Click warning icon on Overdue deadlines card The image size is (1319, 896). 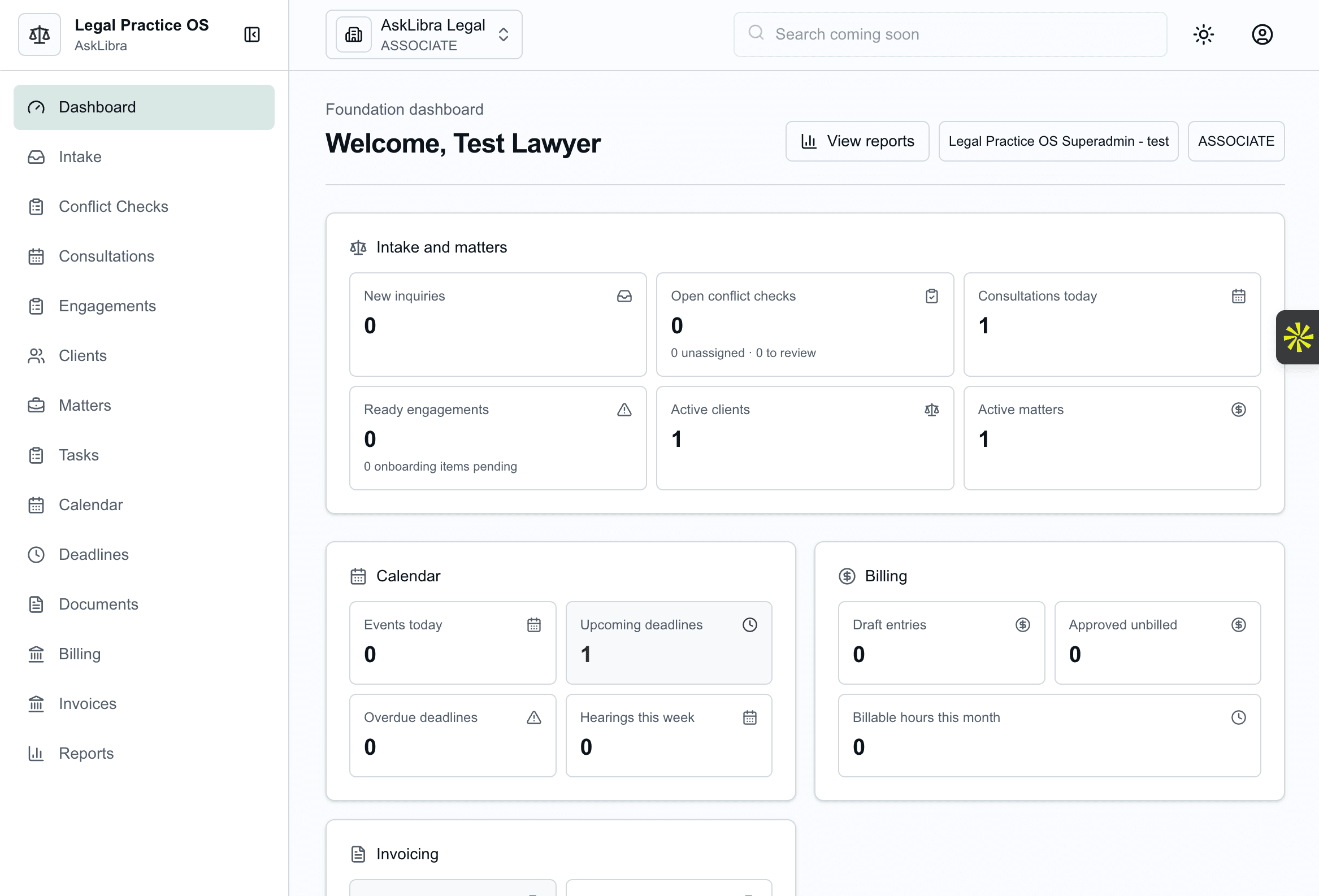click(x=533, y=718)
